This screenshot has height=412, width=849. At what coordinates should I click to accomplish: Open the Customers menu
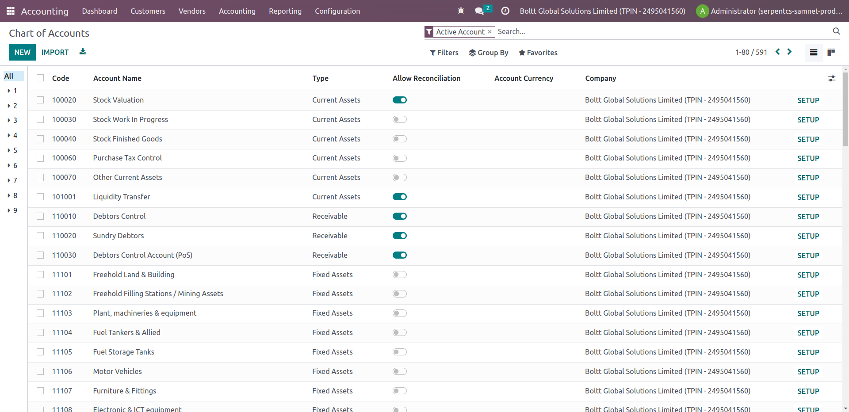tap(148, 11)
